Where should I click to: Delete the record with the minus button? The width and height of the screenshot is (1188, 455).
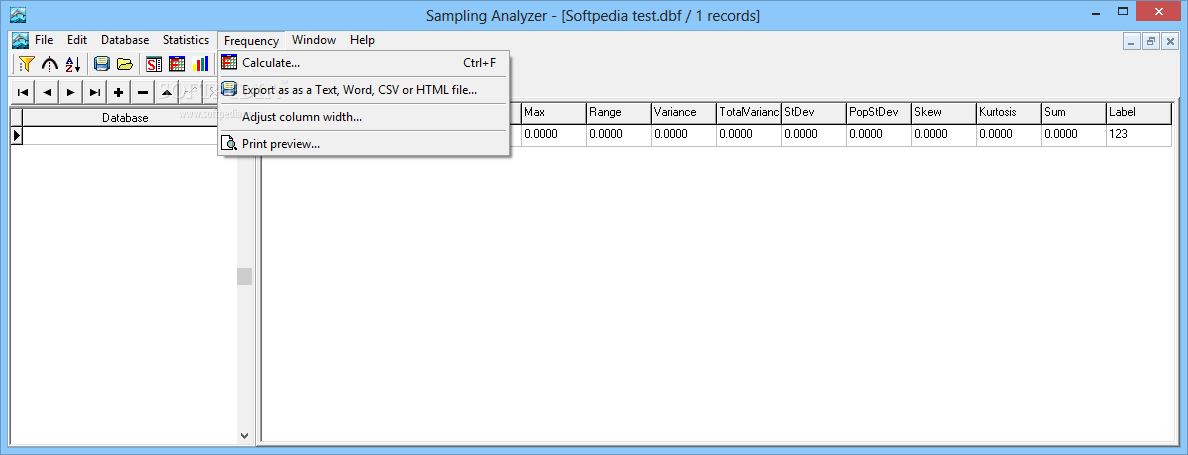tap(142, 92)
